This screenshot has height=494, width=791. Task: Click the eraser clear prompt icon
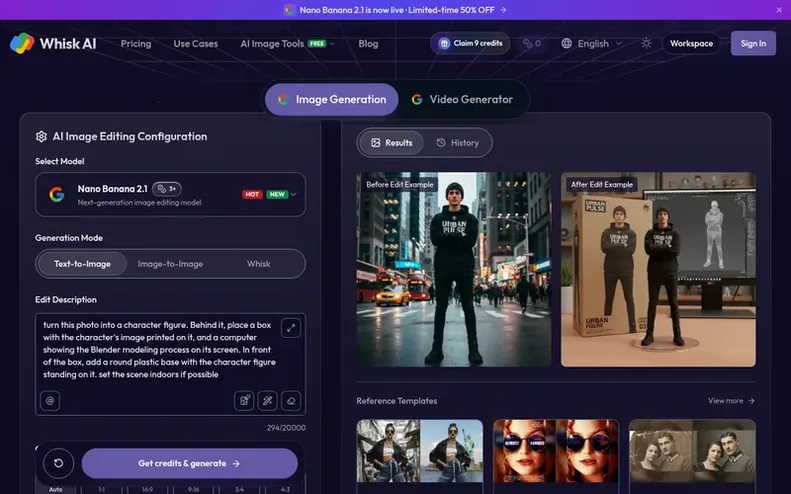point(291,401)
